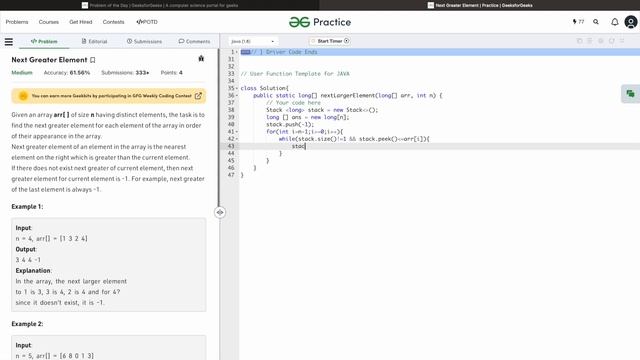This screenshot has height=360, width=640.
Task: Click the 'Your code here' comment line
Action: 293,103
